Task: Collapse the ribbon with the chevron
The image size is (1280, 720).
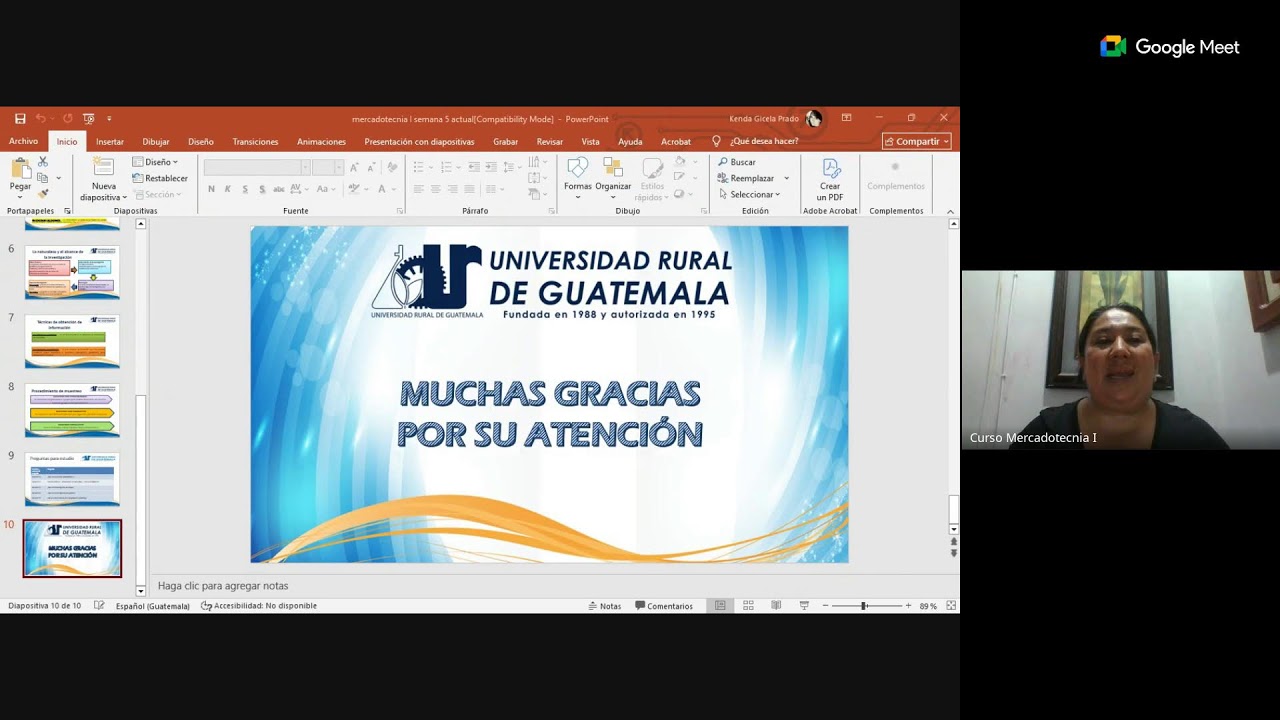Action: [950, 211]
